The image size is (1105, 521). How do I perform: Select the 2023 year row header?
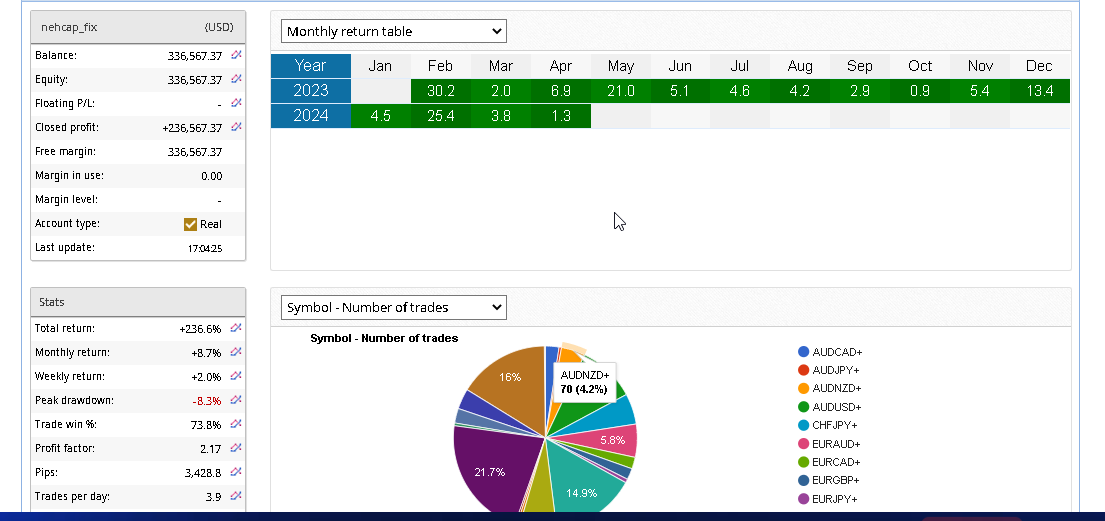click(x=310, y=91)
